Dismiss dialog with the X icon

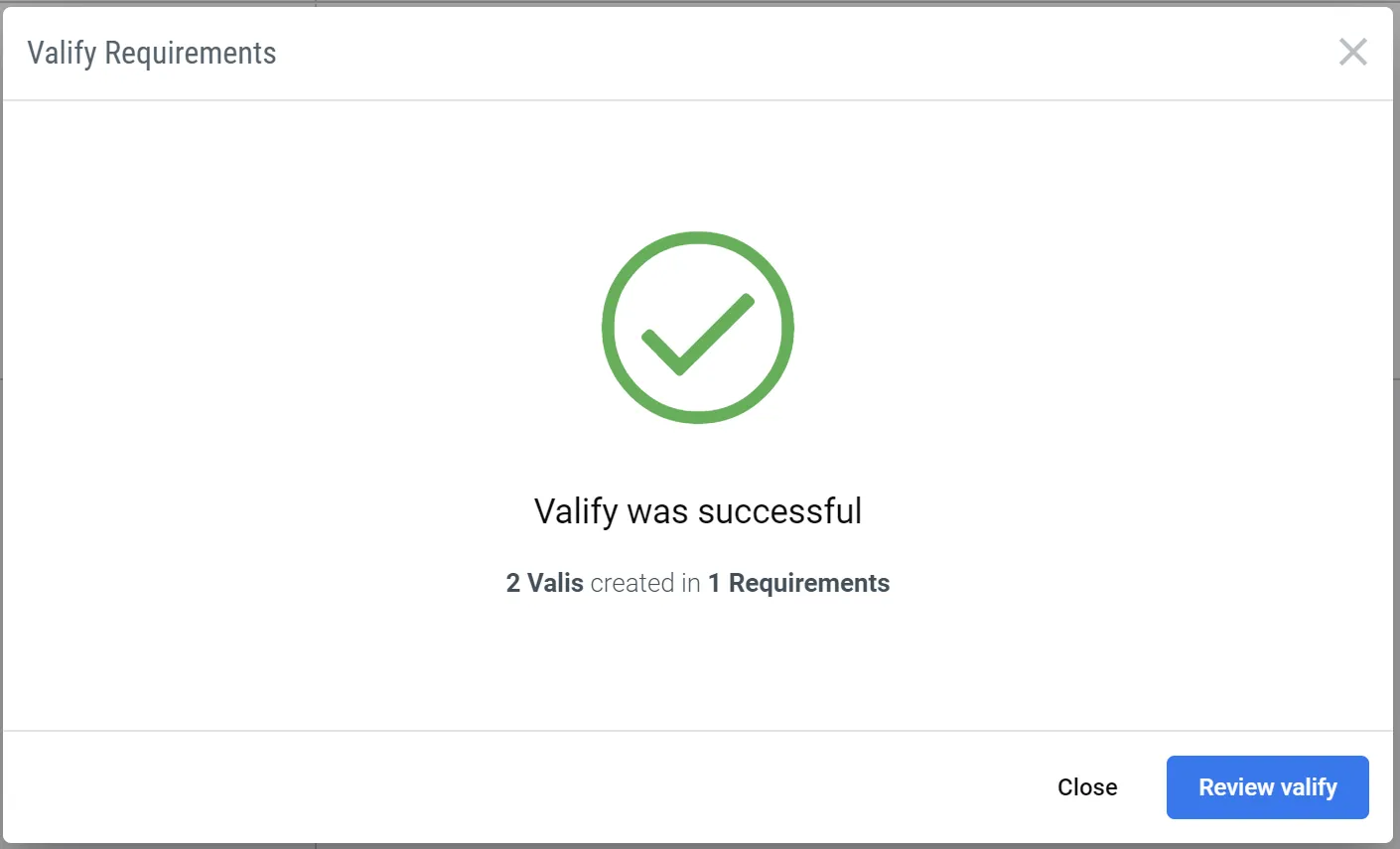tap(1352, 52)
